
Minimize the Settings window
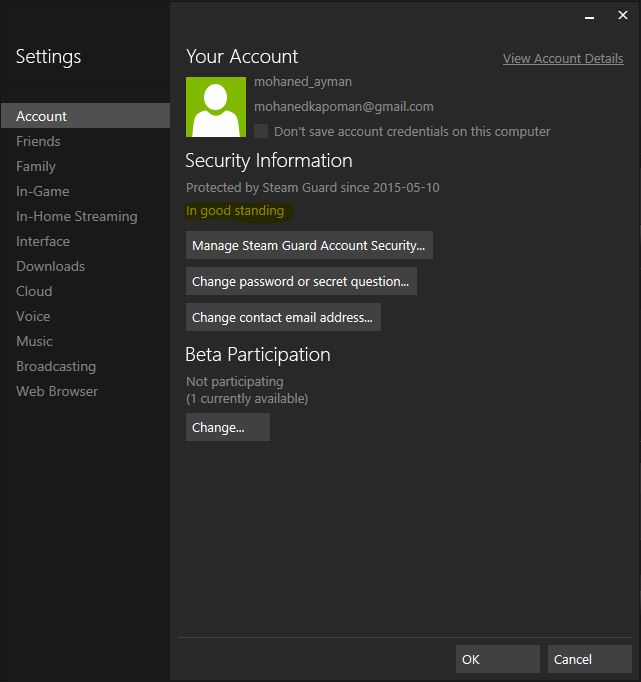coord(589,17)
